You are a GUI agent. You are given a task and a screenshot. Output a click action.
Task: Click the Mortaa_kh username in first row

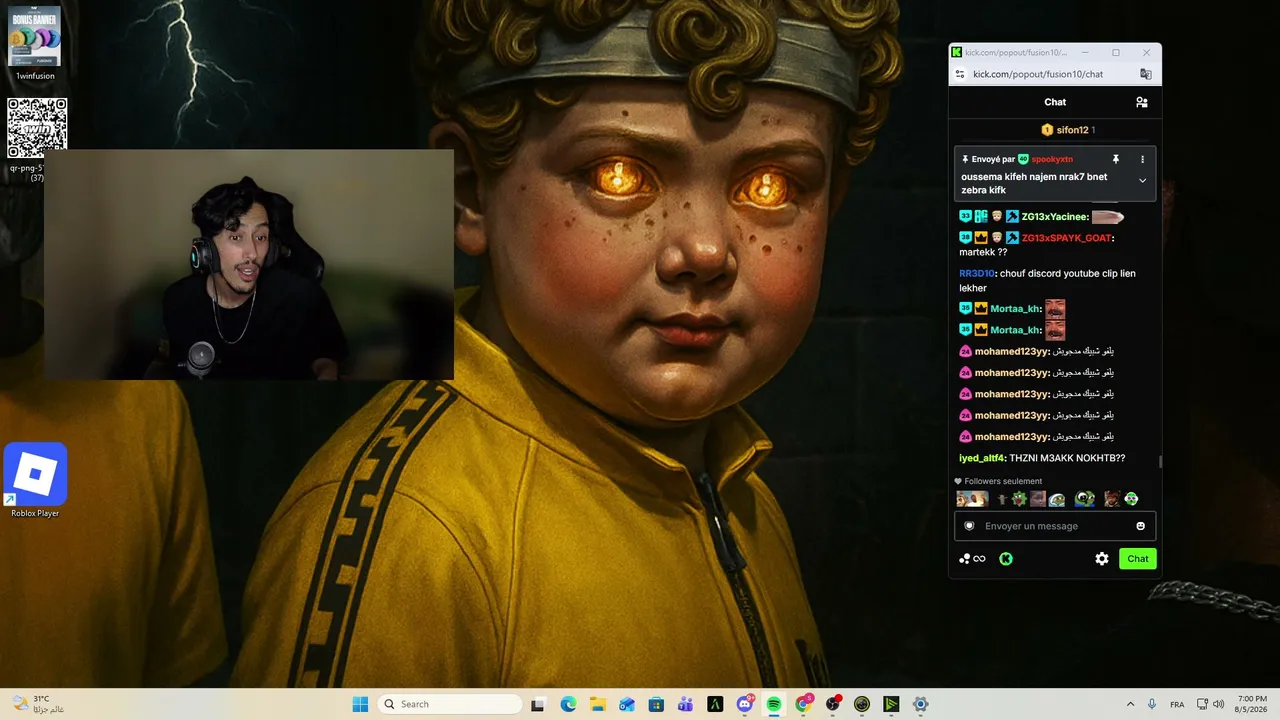click(x=1016, y=309)
